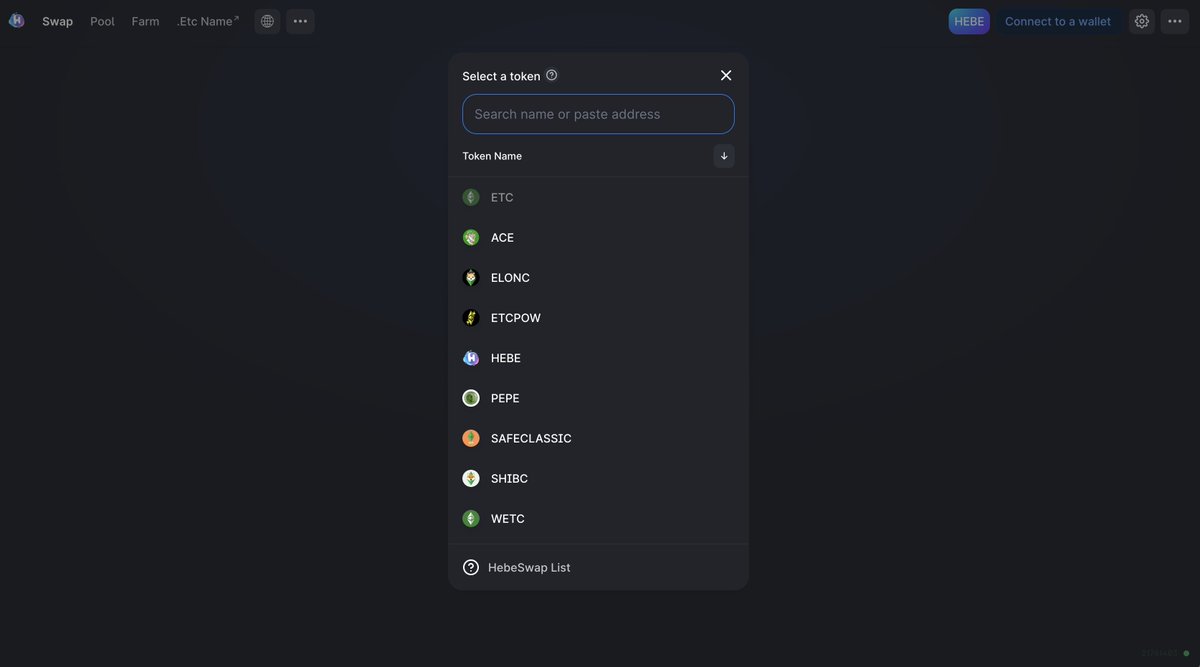Click the green network status dot
The height and width of the screenshot is (667, 1200).
(x=1186, y=653)
